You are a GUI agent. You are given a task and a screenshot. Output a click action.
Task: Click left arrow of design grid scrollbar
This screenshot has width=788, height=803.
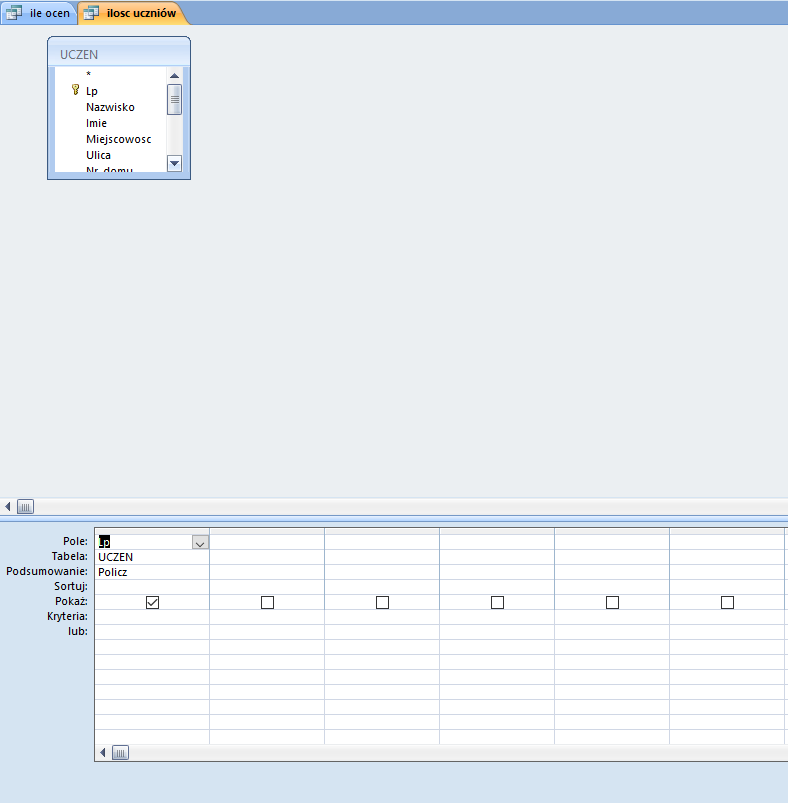pyautogui.click(x=103, y=752)
